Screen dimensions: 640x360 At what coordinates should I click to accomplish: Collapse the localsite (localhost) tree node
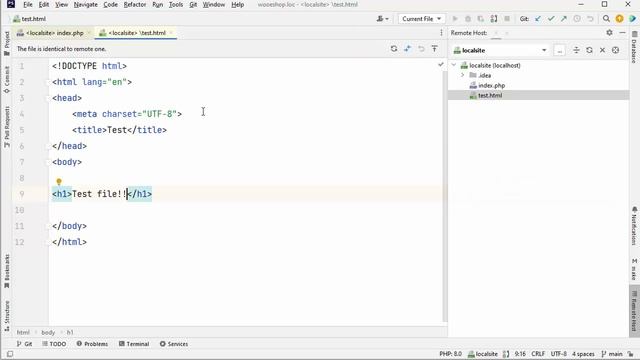[x=454, y=65]
